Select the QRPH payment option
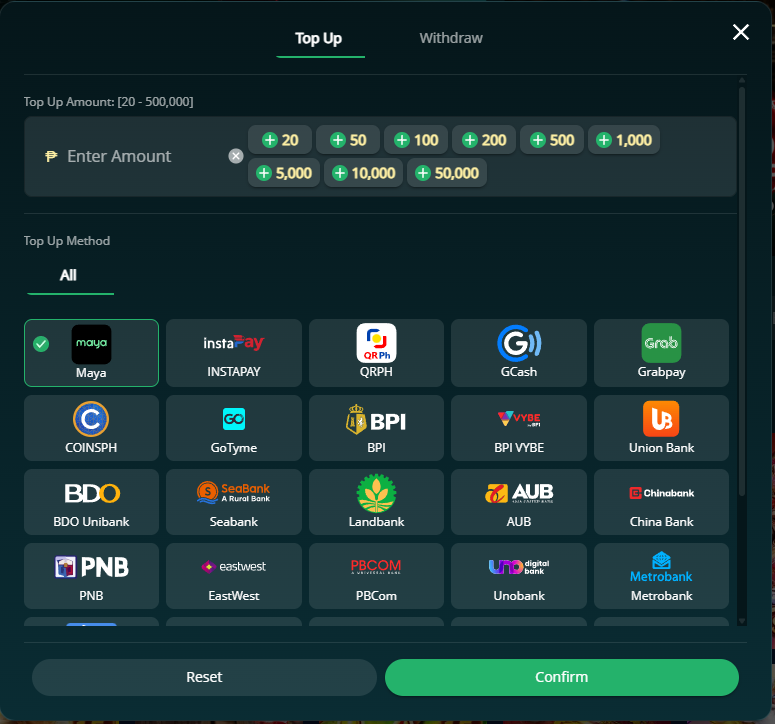 tap(376, 353)
